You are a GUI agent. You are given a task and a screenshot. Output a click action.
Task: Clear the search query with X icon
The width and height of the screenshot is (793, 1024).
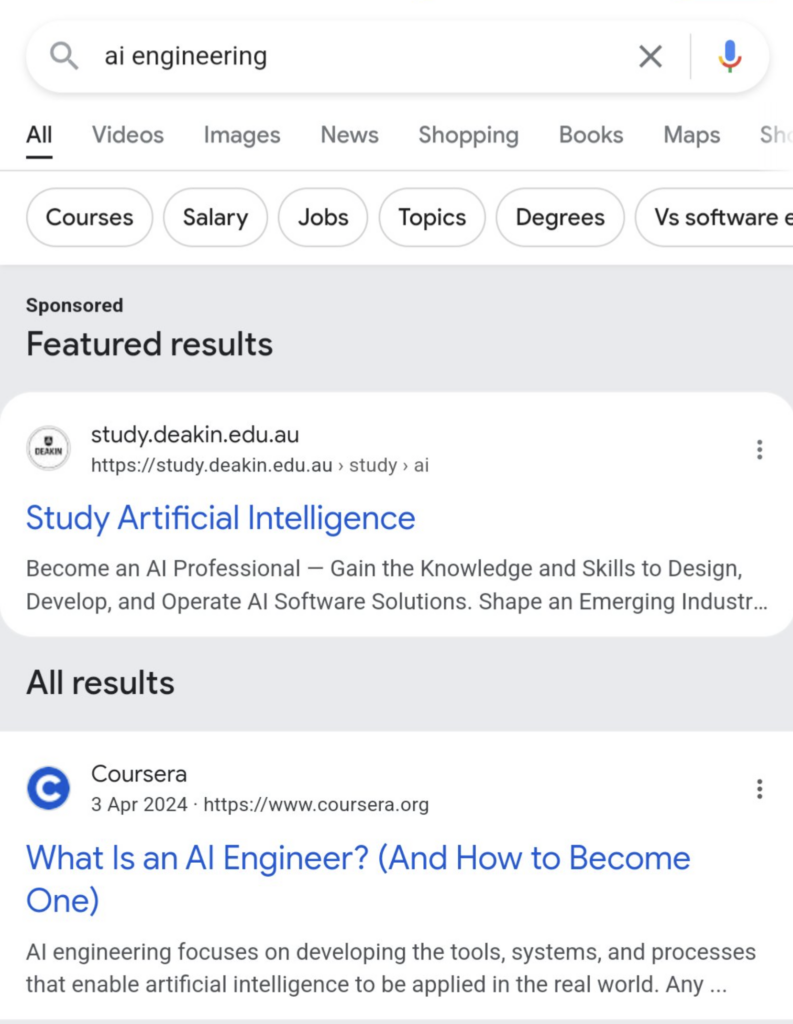(650, 57)
